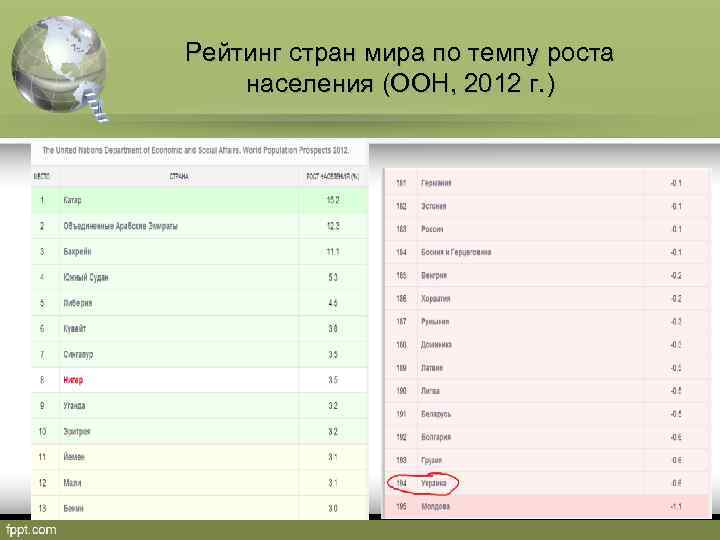Click the slide title about population growth ranking
Screen dimensions: 720x540
(399, 68)
